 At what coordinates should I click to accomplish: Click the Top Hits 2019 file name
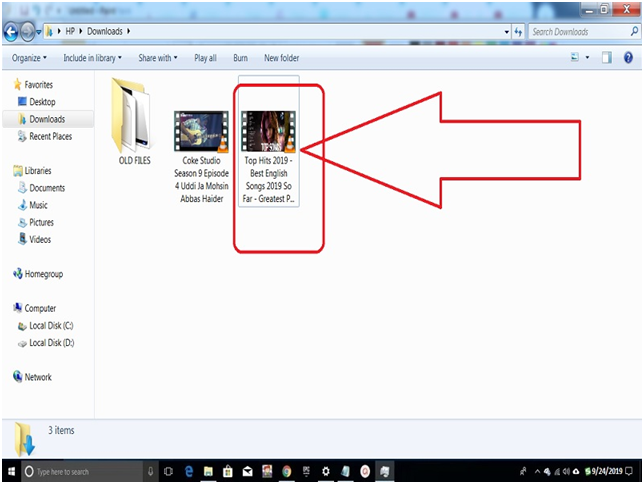click(268, 180)
